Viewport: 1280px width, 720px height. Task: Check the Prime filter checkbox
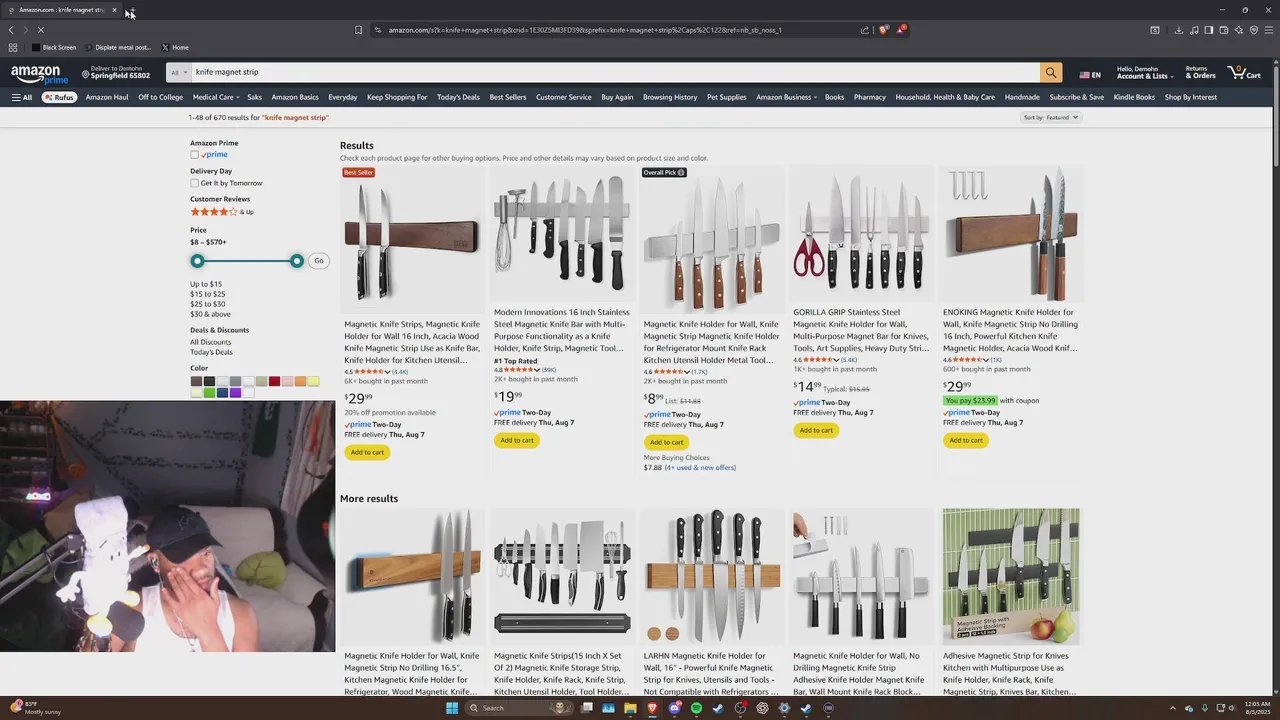pyautogui.click(x=195, y=155)
